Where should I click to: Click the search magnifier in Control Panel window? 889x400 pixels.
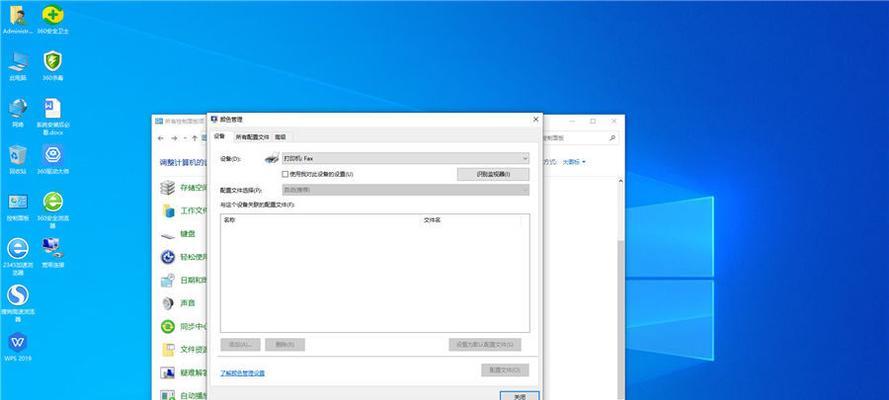[612, 138]
